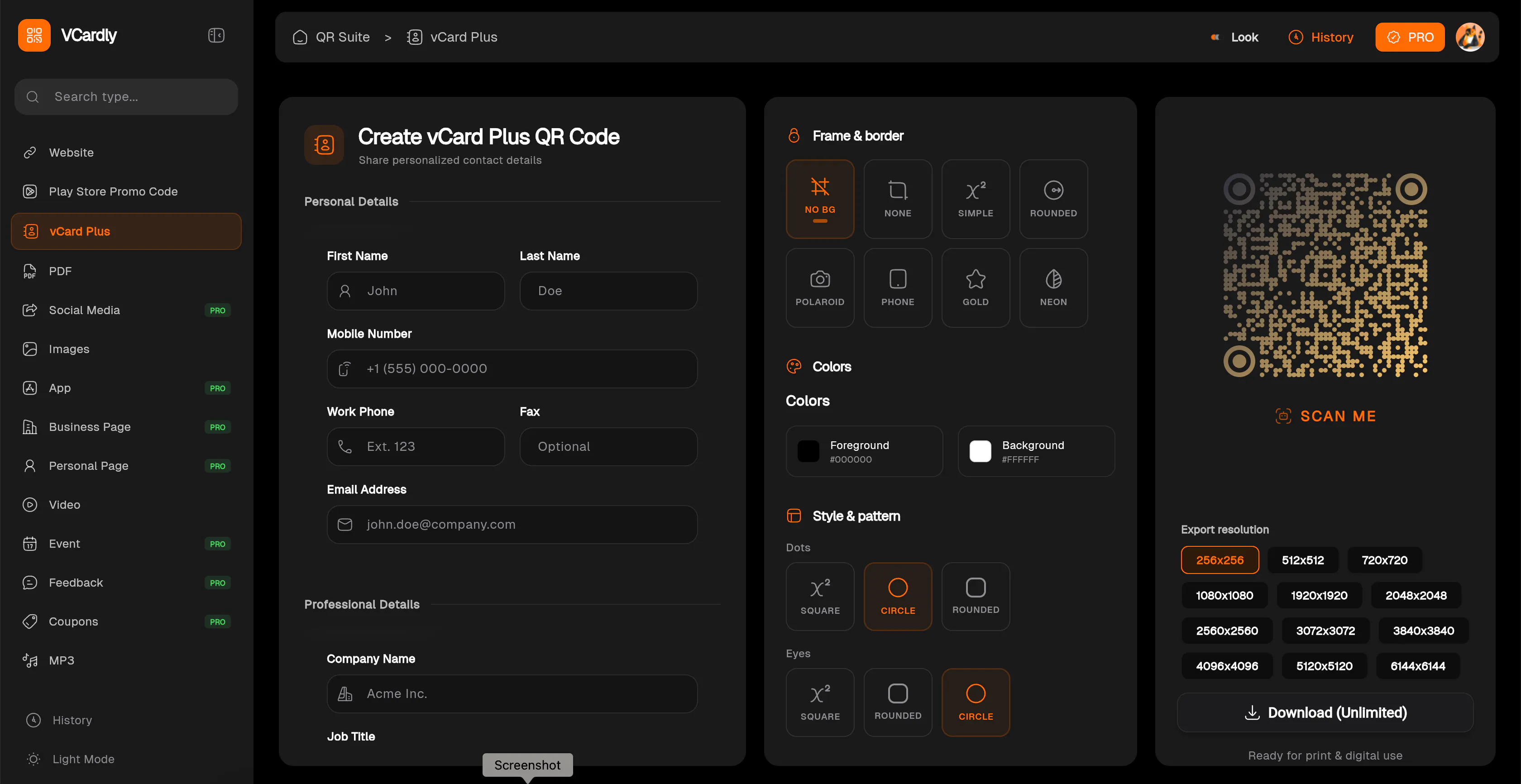Select 256x256 export resolution

(x=1220, y=560)
